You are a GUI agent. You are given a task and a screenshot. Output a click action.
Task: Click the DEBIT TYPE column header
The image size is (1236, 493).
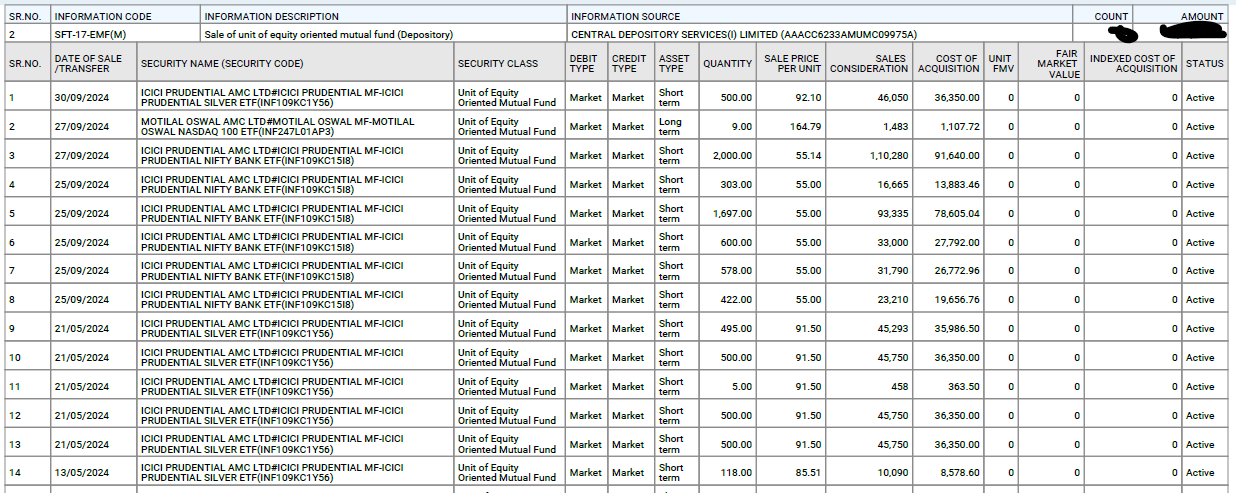tap(586, 63)
